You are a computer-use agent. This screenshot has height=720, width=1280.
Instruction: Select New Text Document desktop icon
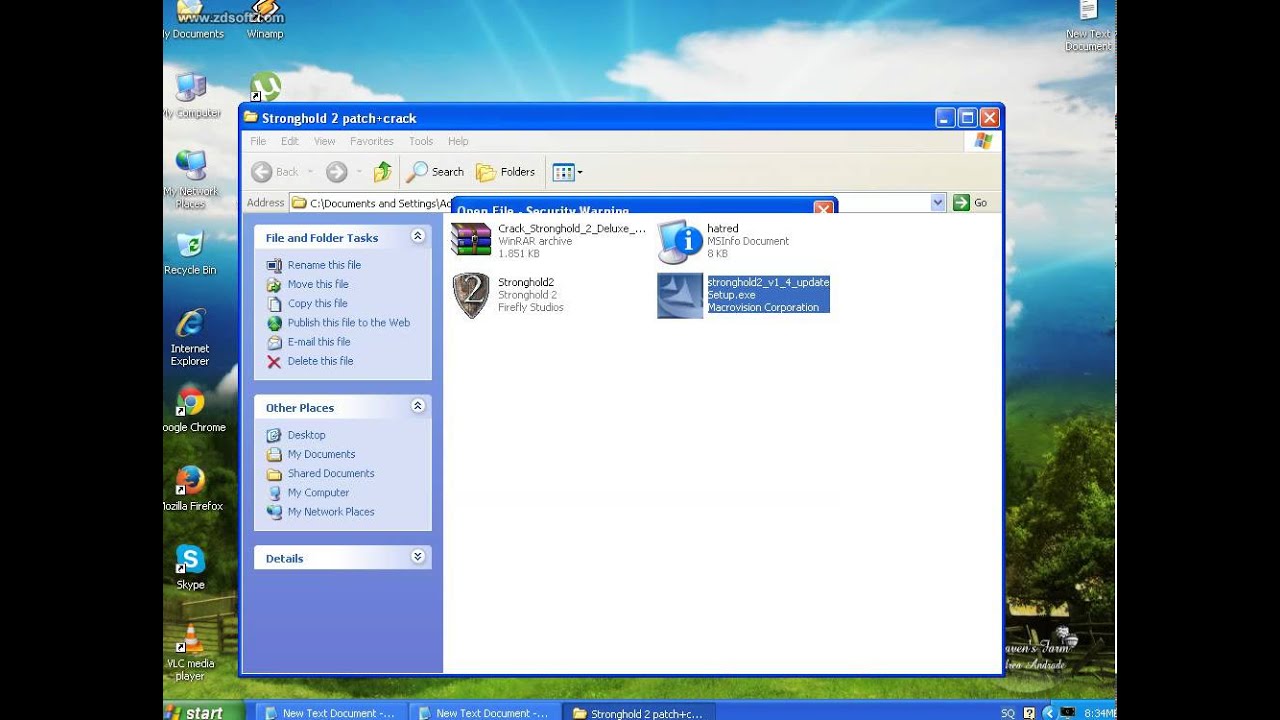tap(1088, 26)
